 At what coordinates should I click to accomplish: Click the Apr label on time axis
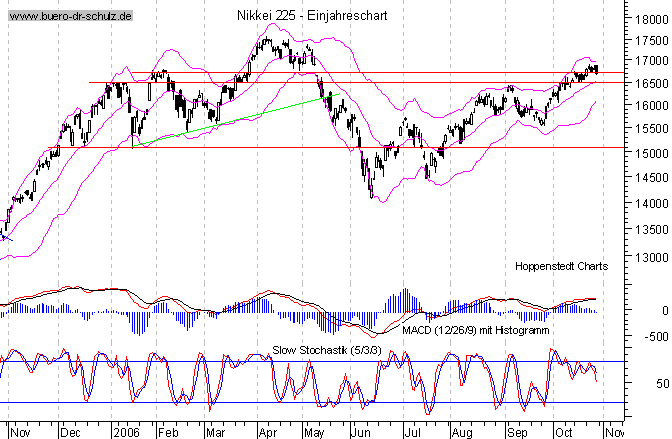pos(268,432)
